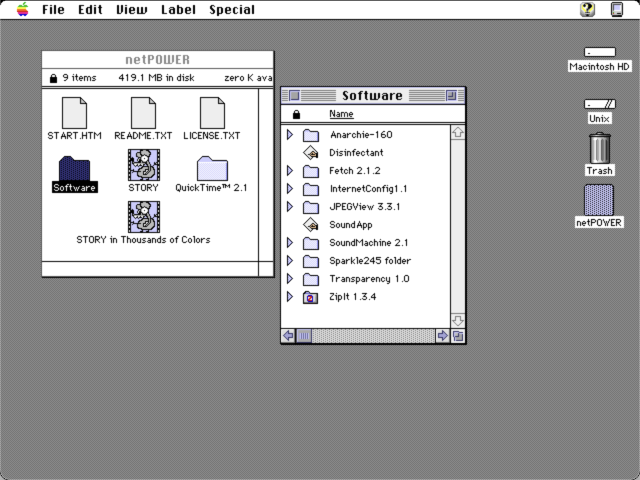Image resolution: width=640 pixels, height=480 pixels.
Task: Select the README.TXT document icon
Action: click(x=143, y=113)
